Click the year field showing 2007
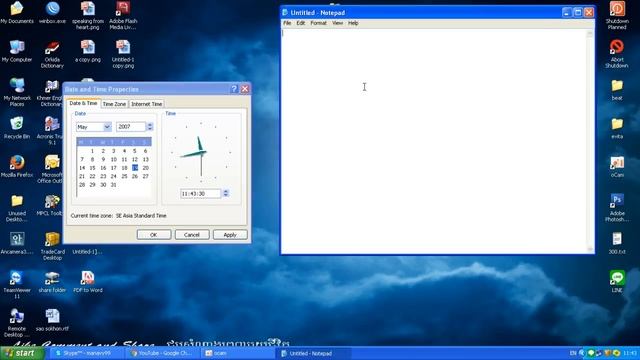The image size is (640, 360). (131, 127)
